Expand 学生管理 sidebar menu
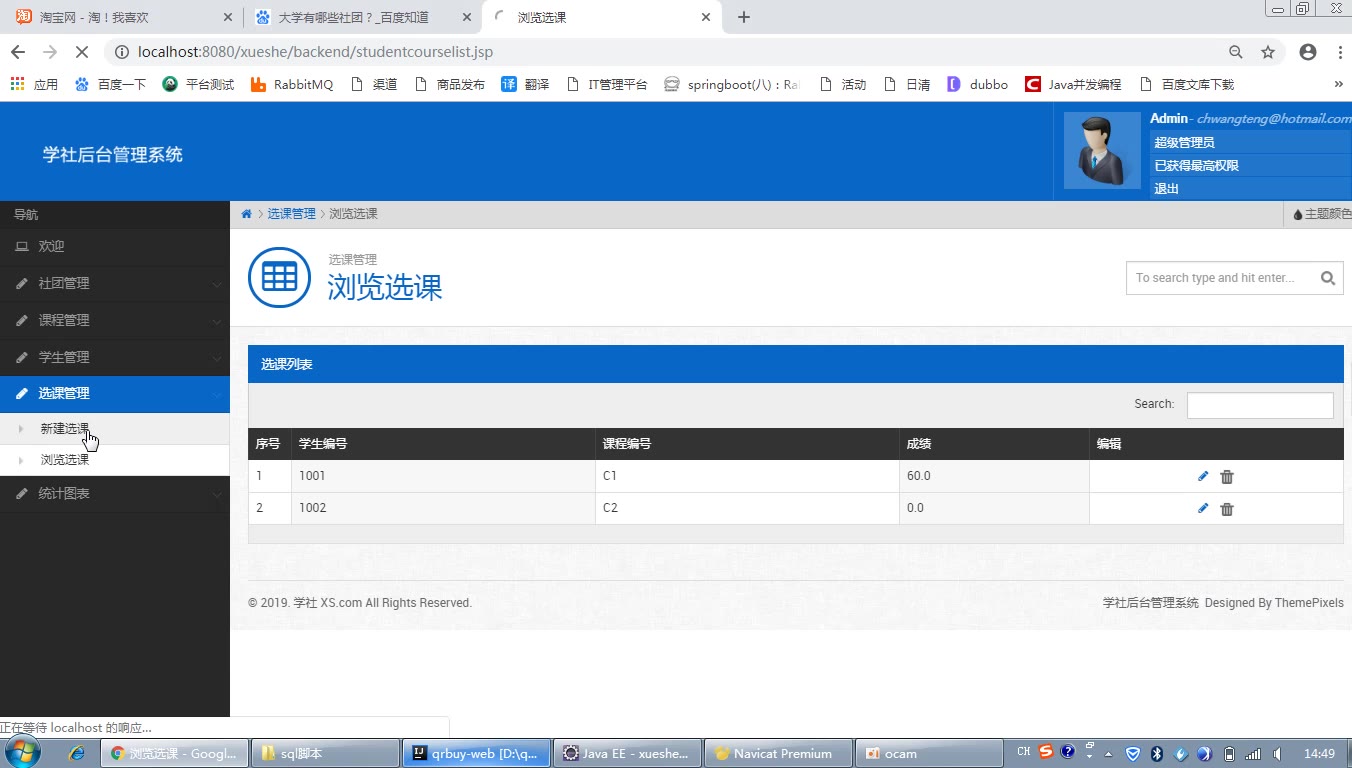 [x=115, y=357]
